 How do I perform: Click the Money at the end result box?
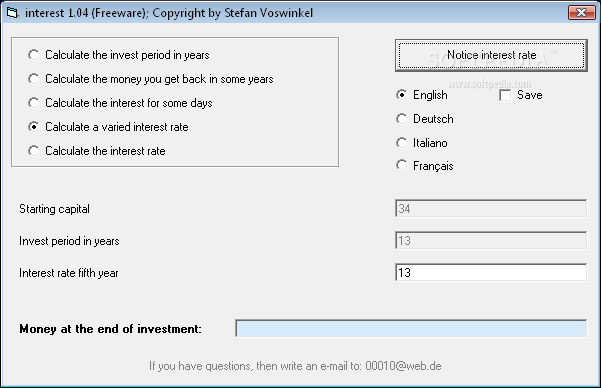point(411,329)
